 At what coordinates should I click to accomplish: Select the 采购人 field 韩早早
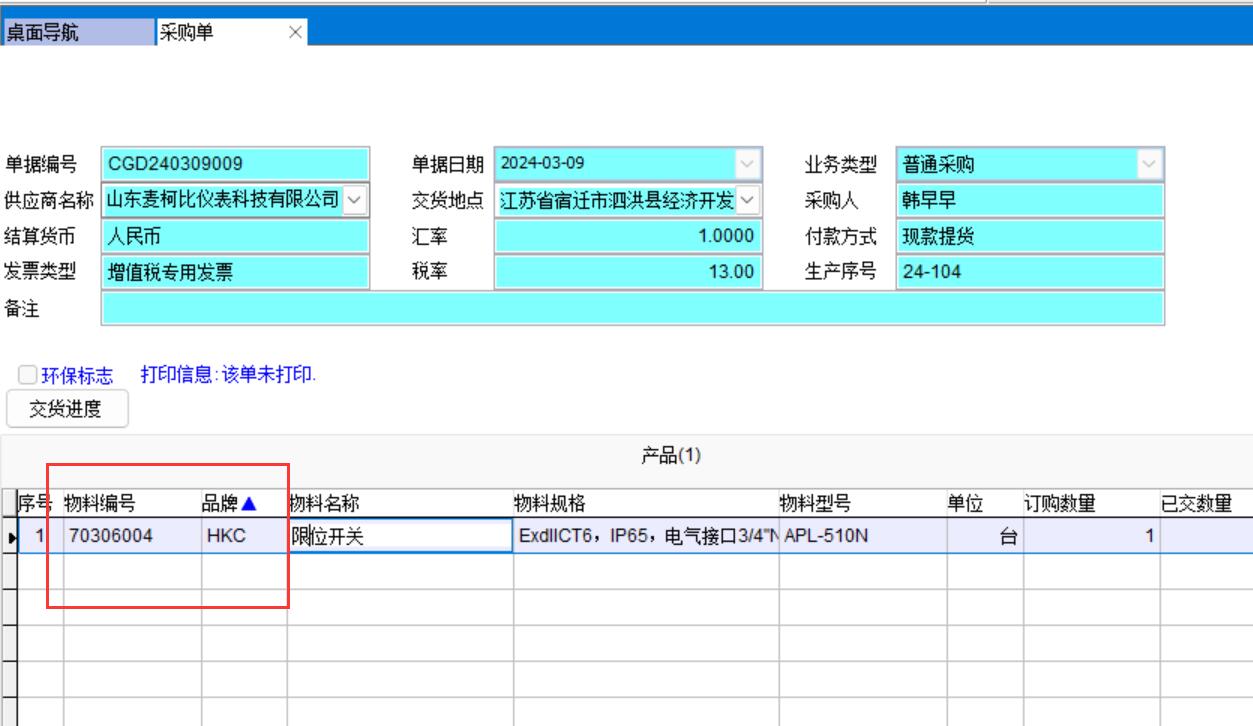click(x=1030, y=200)
